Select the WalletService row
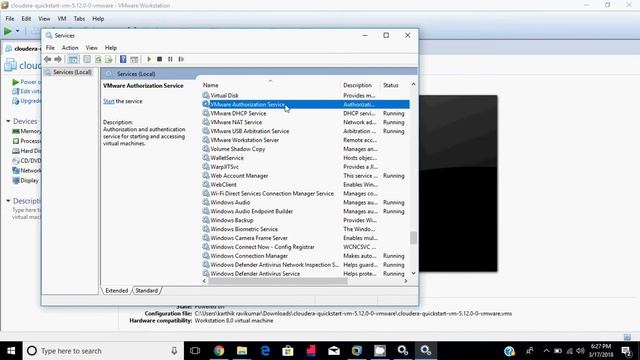This screenshot has width=640, height=360. [305, 158]
